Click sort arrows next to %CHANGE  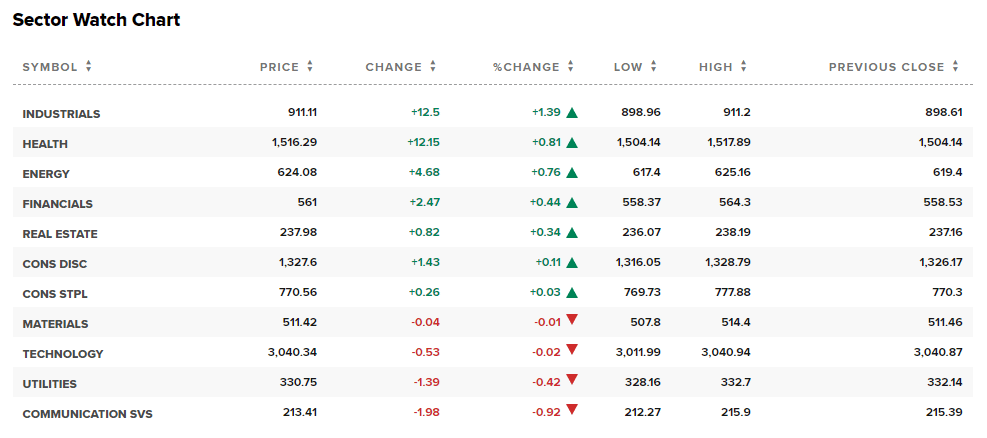pyautogui.click(x=571, y=67)
